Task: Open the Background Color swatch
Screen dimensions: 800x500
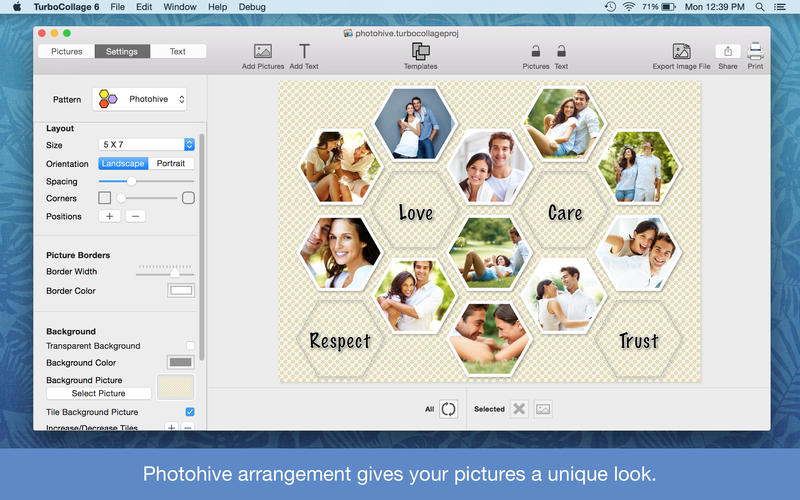Action: pyautogui.click(x=180, y=363)
